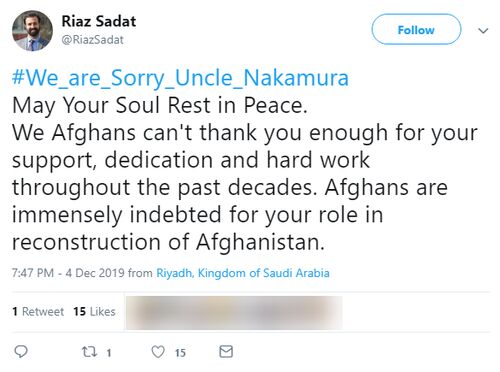Click the blurred likers avatar strip
The image size is (500, 372).
tap(234, 313)
